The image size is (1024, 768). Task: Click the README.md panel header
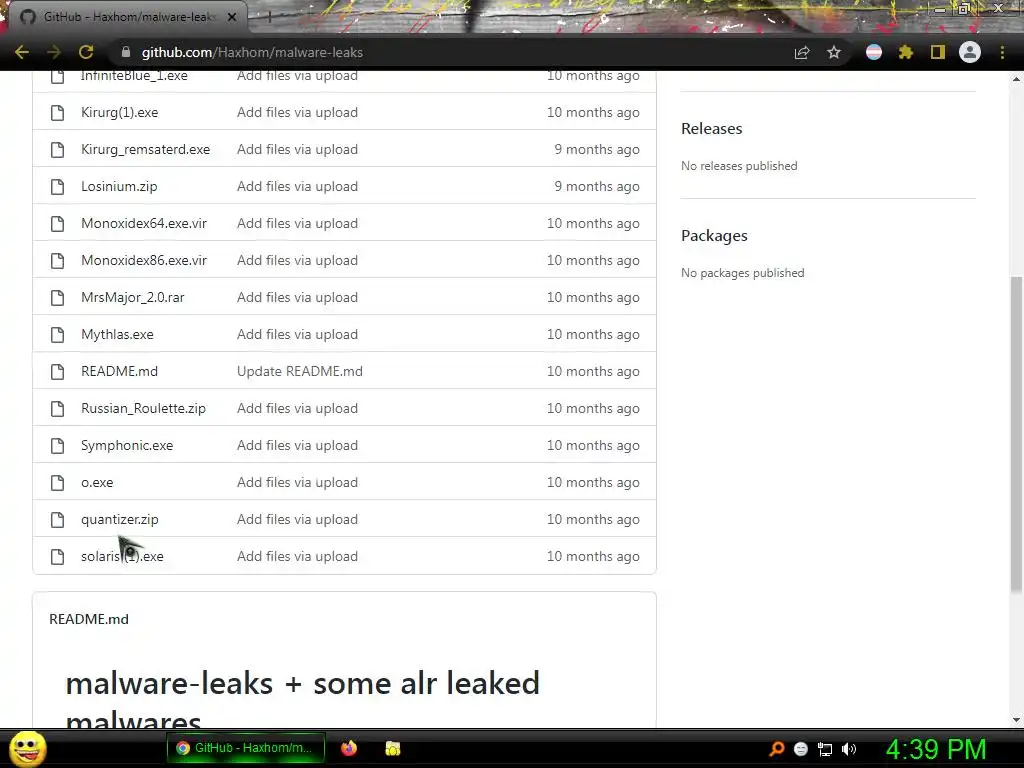(x=89, y=619)
